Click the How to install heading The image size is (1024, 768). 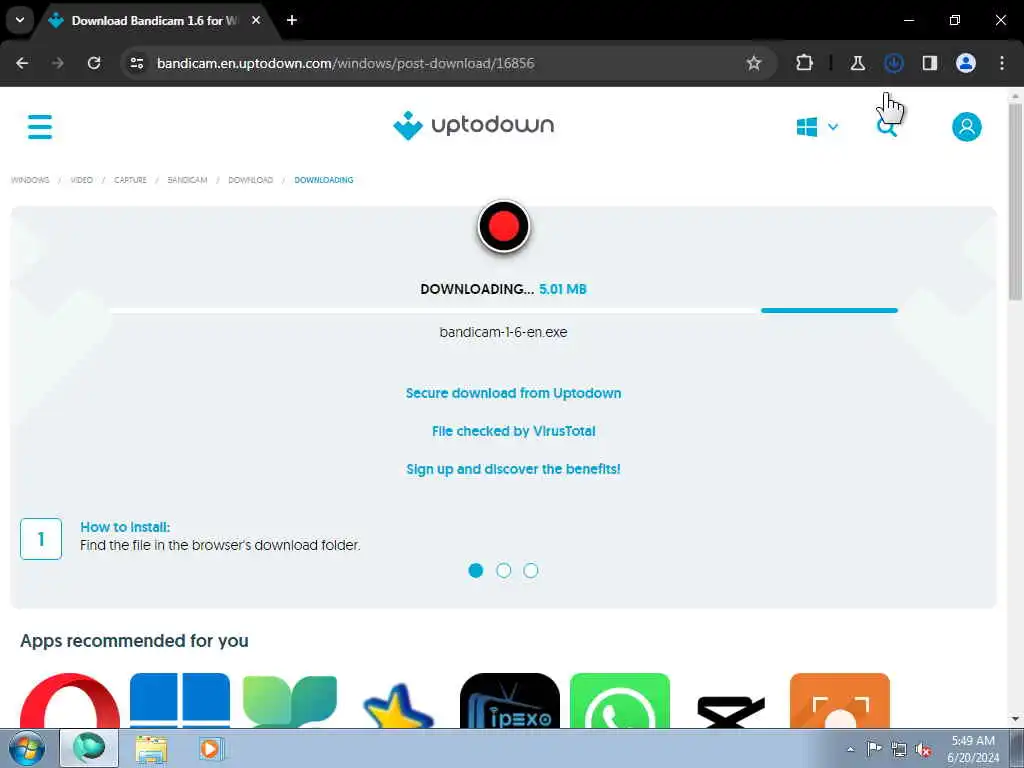tap(125, 527)
